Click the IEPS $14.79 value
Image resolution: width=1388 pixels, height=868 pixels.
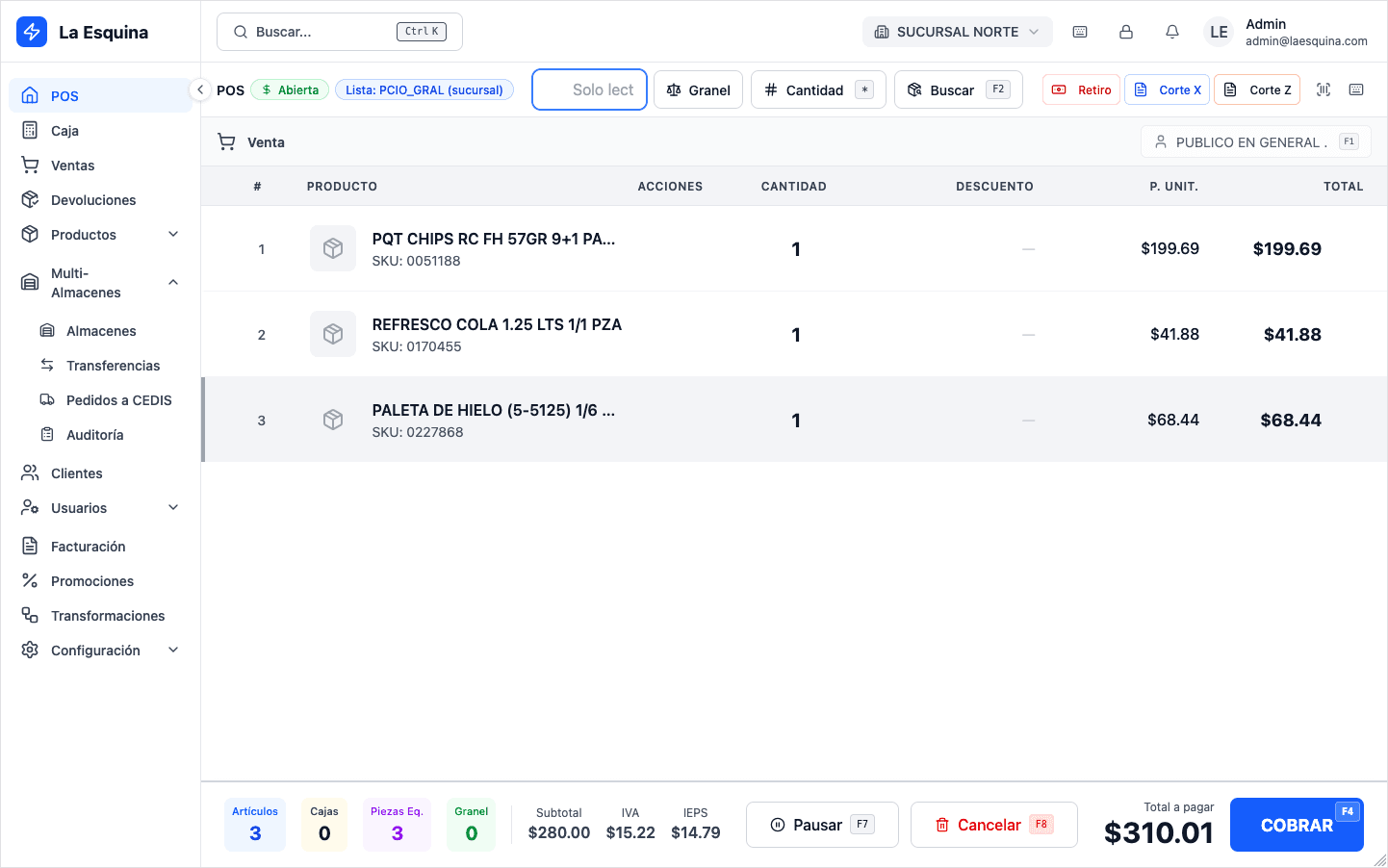click(x=696, y=832)
